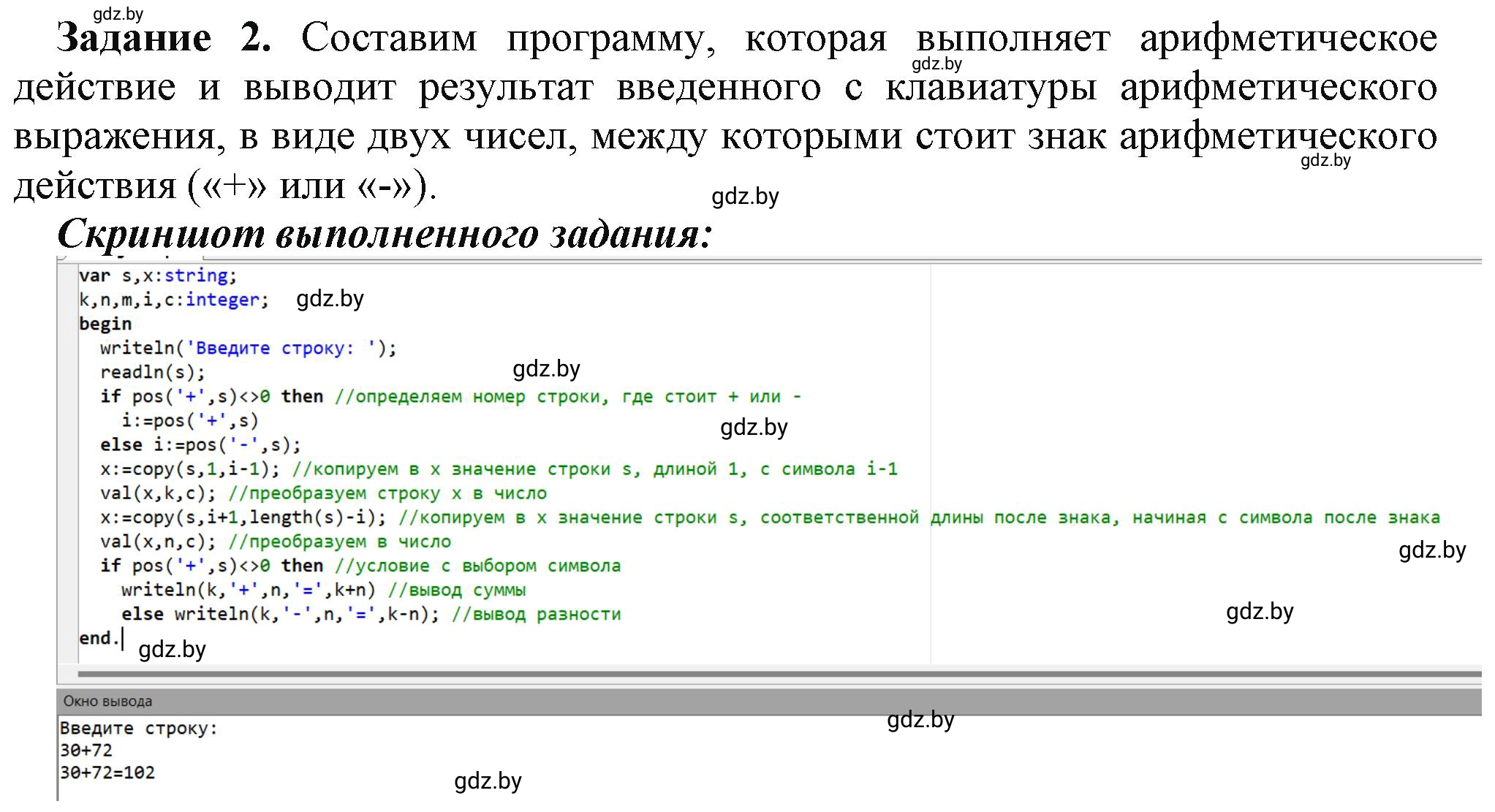
Task: Click the comment '//вывод суммы'
Action: click(x=457, y=589)
